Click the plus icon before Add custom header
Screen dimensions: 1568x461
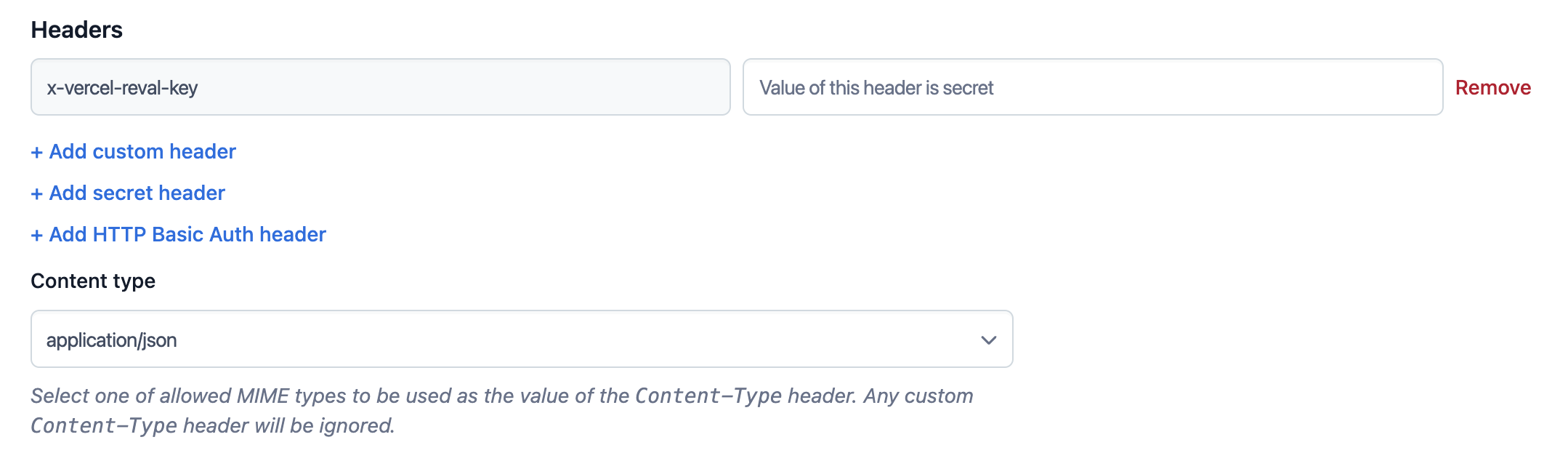point(37,152)
